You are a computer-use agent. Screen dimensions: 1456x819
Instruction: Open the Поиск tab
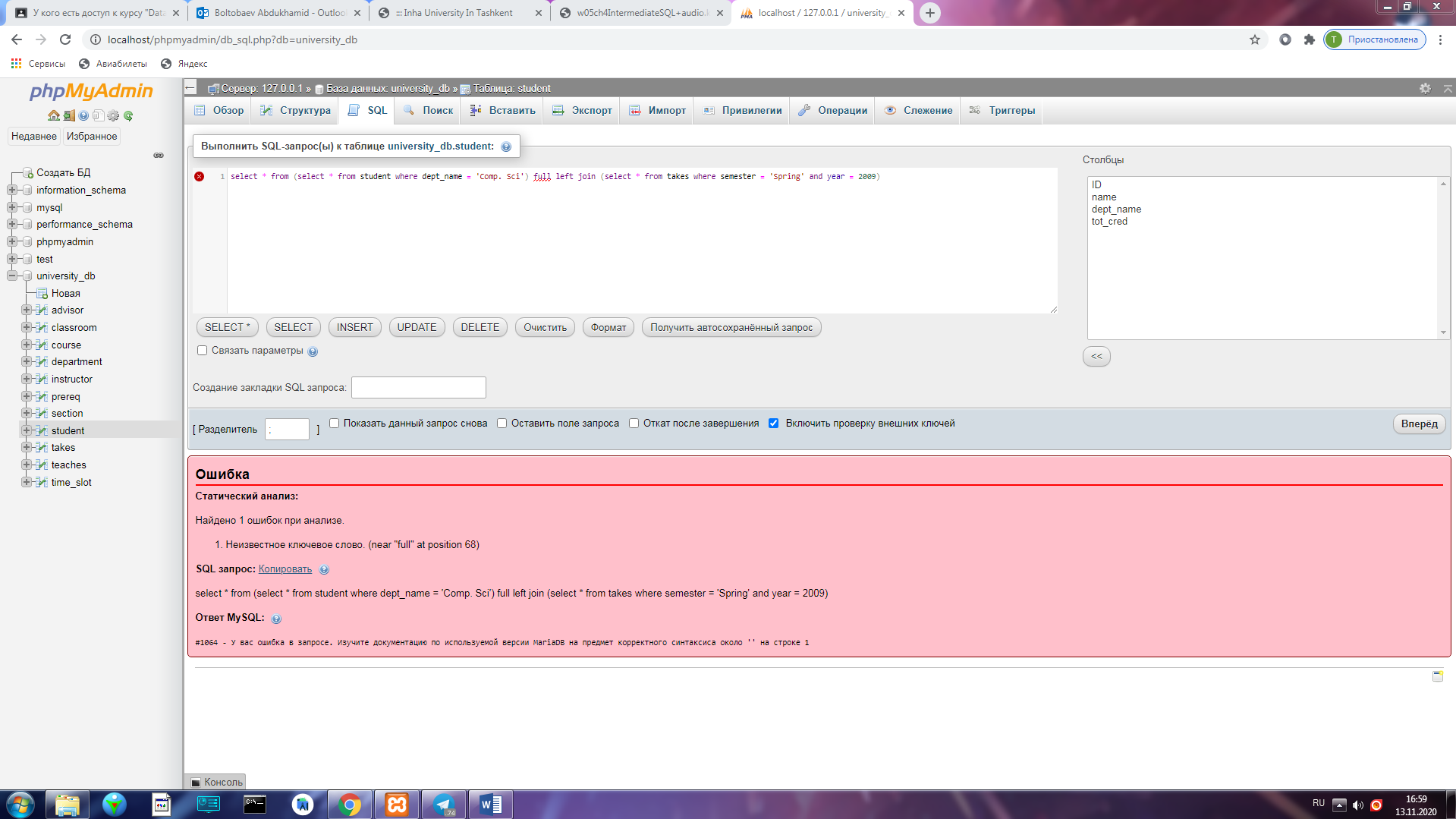[429, 110]
